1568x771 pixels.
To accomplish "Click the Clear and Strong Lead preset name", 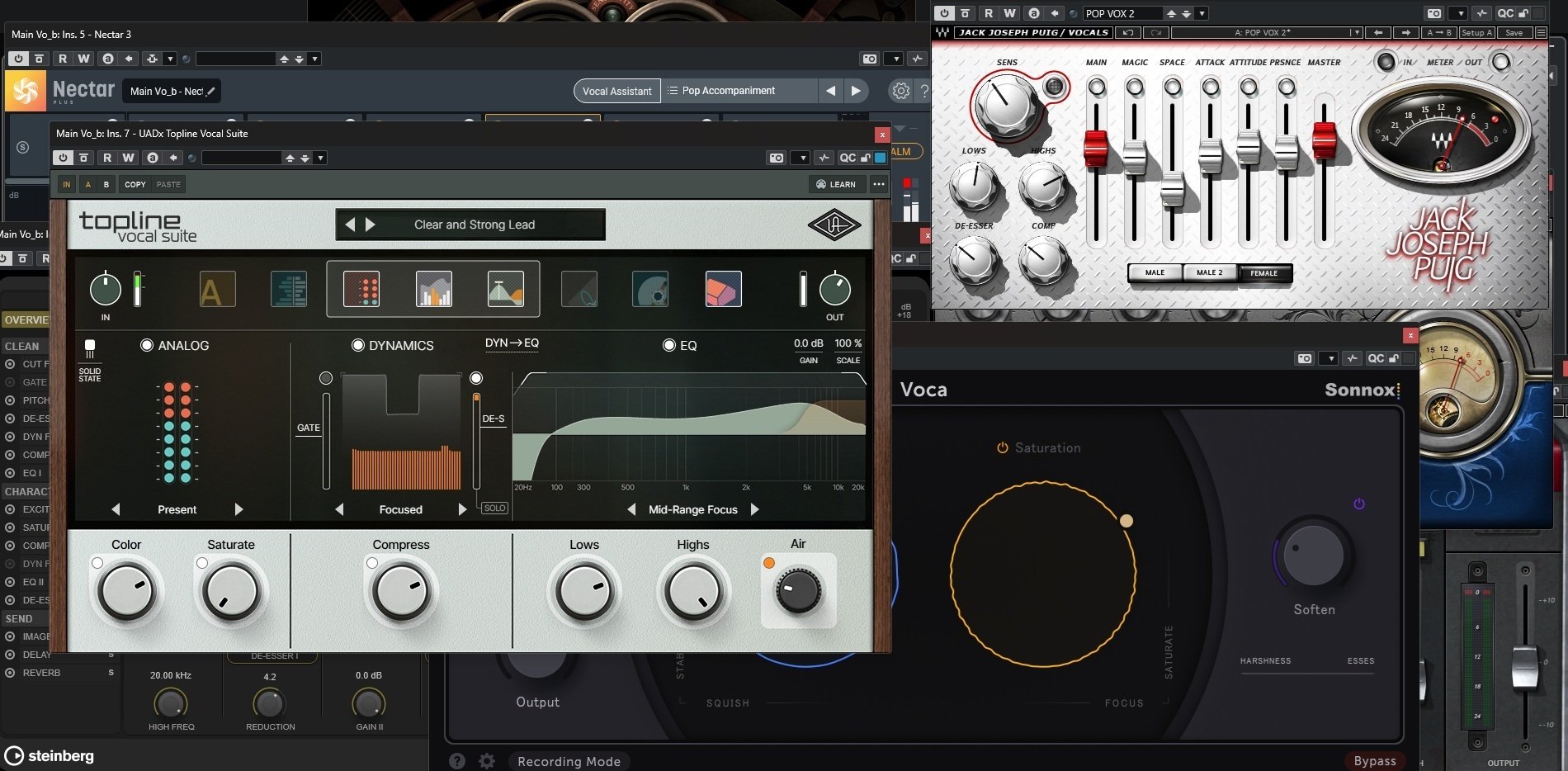I will [475, 225].
